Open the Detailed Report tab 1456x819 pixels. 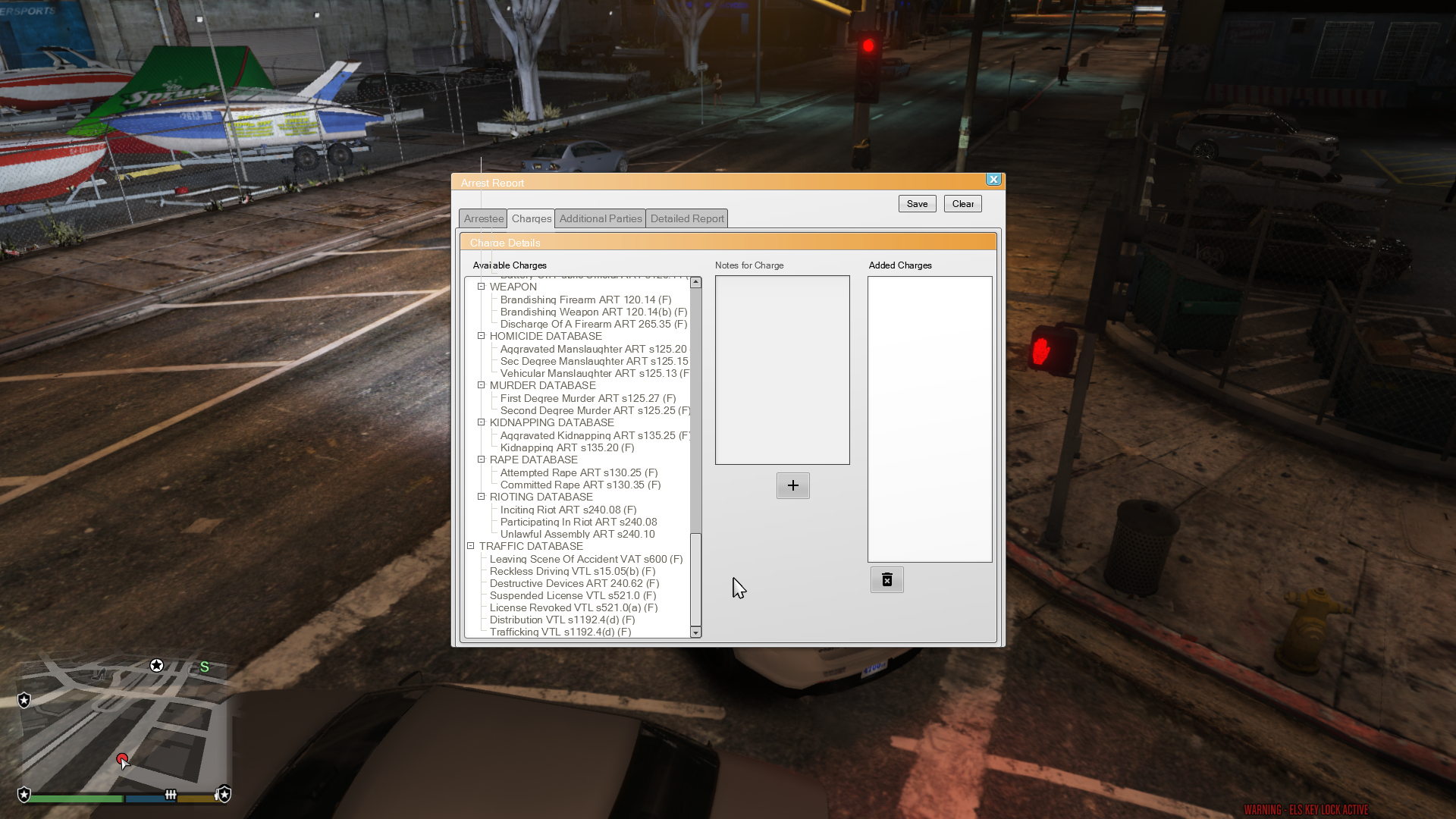pyautogui.click(x=686, y=218)
